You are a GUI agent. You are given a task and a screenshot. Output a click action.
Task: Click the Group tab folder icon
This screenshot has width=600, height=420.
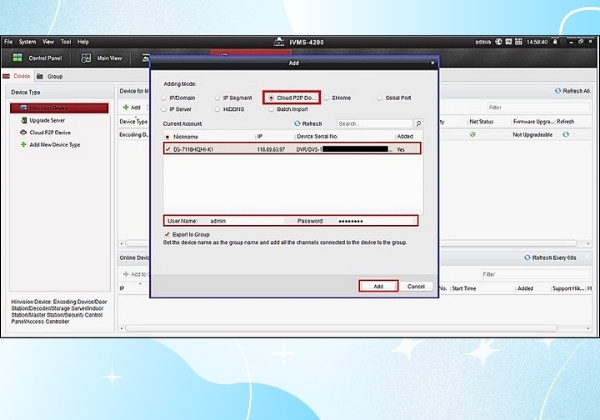pyautogui.click(x=40, y=76)
